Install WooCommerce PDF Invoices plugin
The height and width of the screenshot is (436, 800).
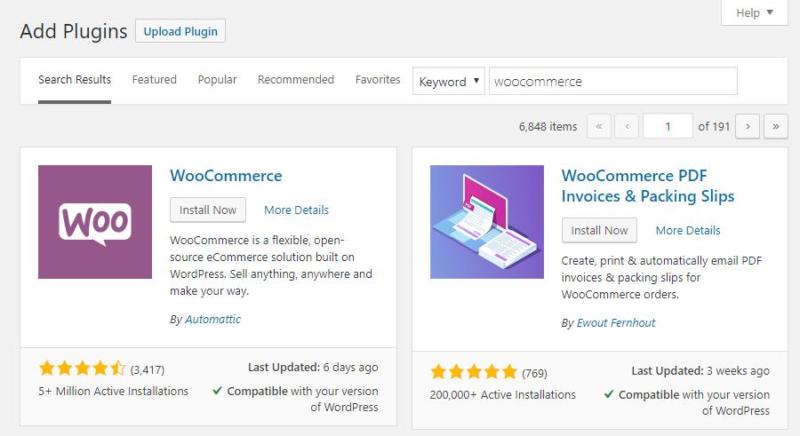click(600, 230)
